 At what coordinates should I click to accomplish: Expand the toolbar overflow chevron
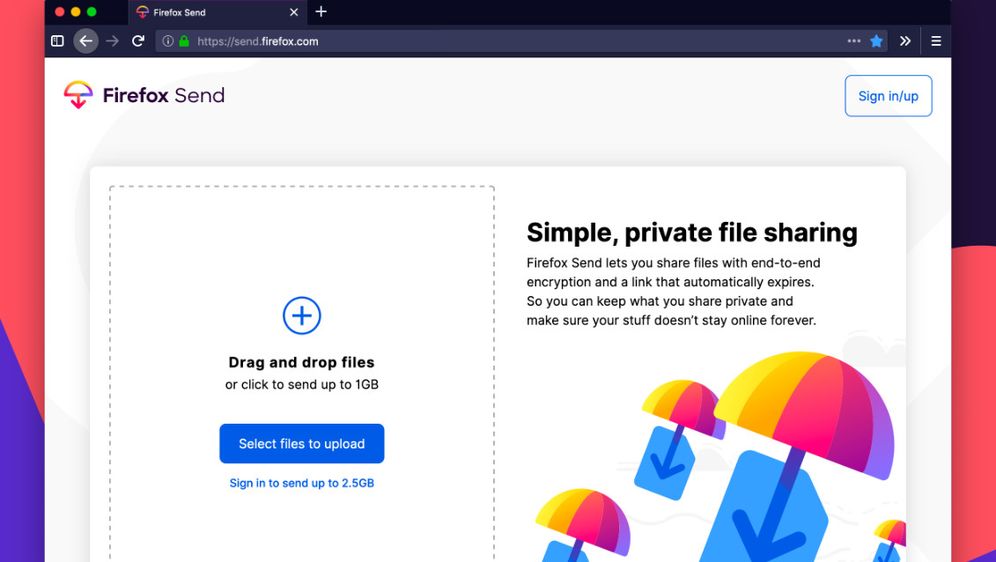905,41
